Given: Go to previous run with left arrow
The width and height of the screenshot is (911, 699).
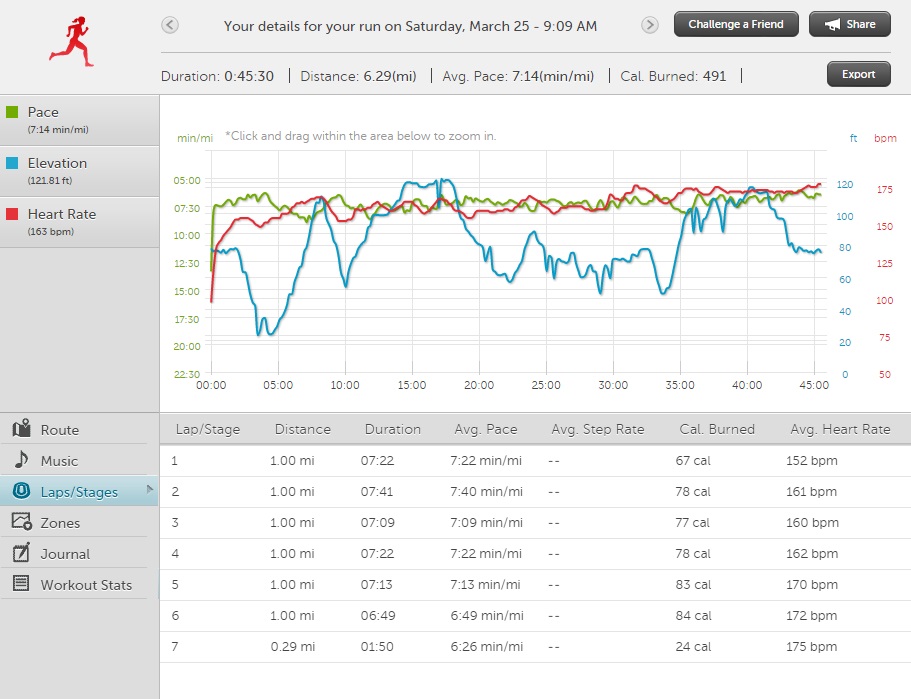Looking at the screenshot, I should [170, 26].
